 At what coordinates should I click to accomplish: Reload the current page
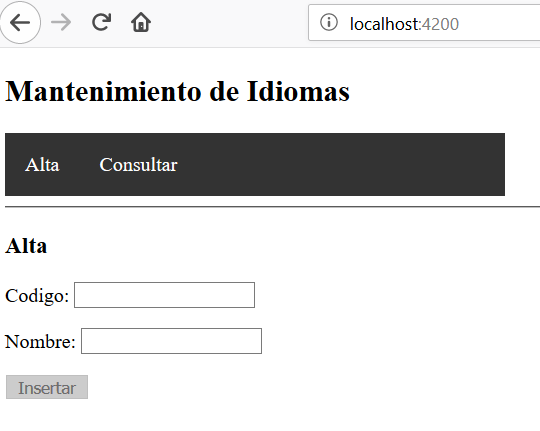pyautogui.click(x=102, y=22)
